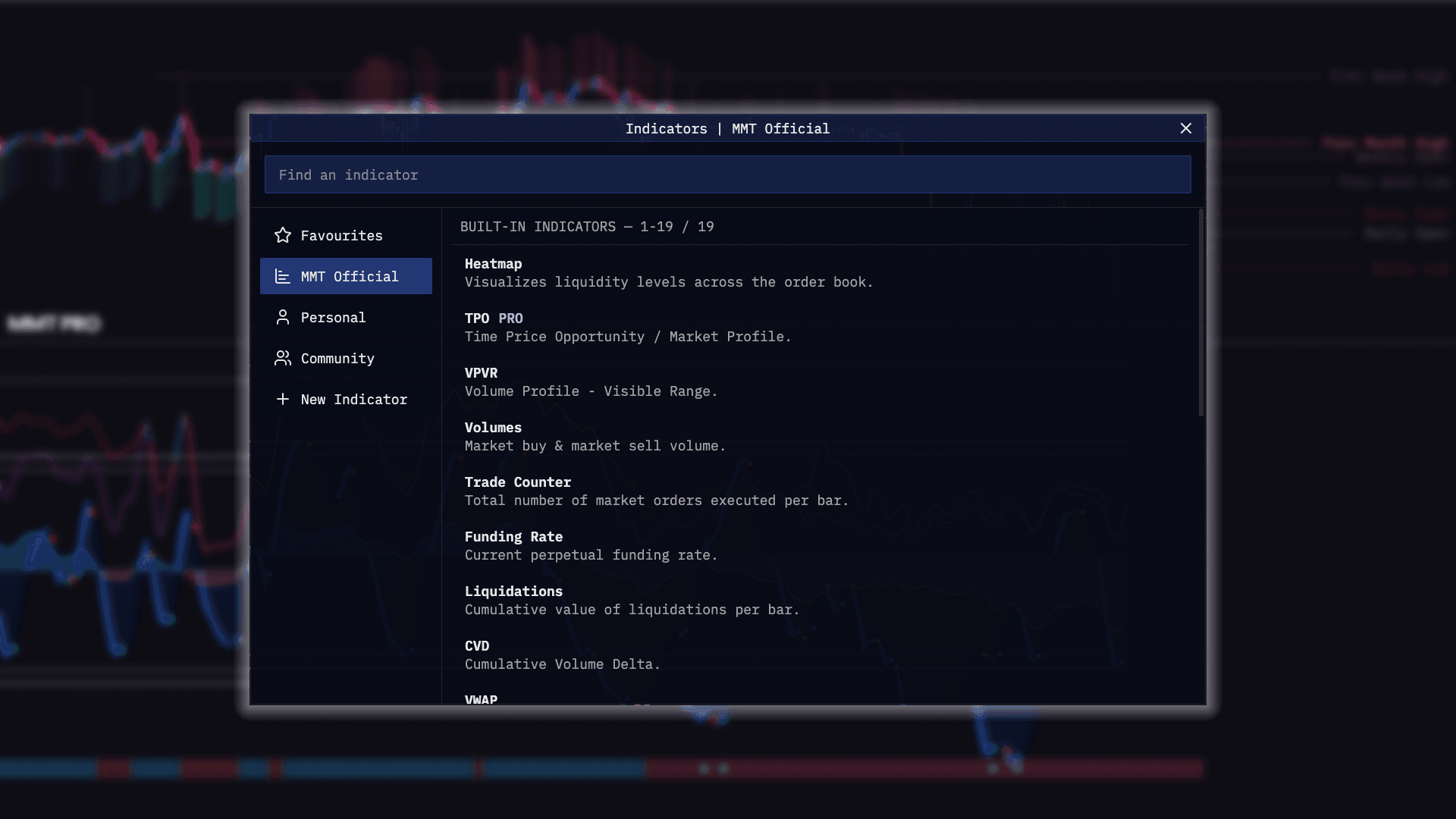Switch to Community indicators
Viewport: 1456px width, 819px height.
[337, 359]
